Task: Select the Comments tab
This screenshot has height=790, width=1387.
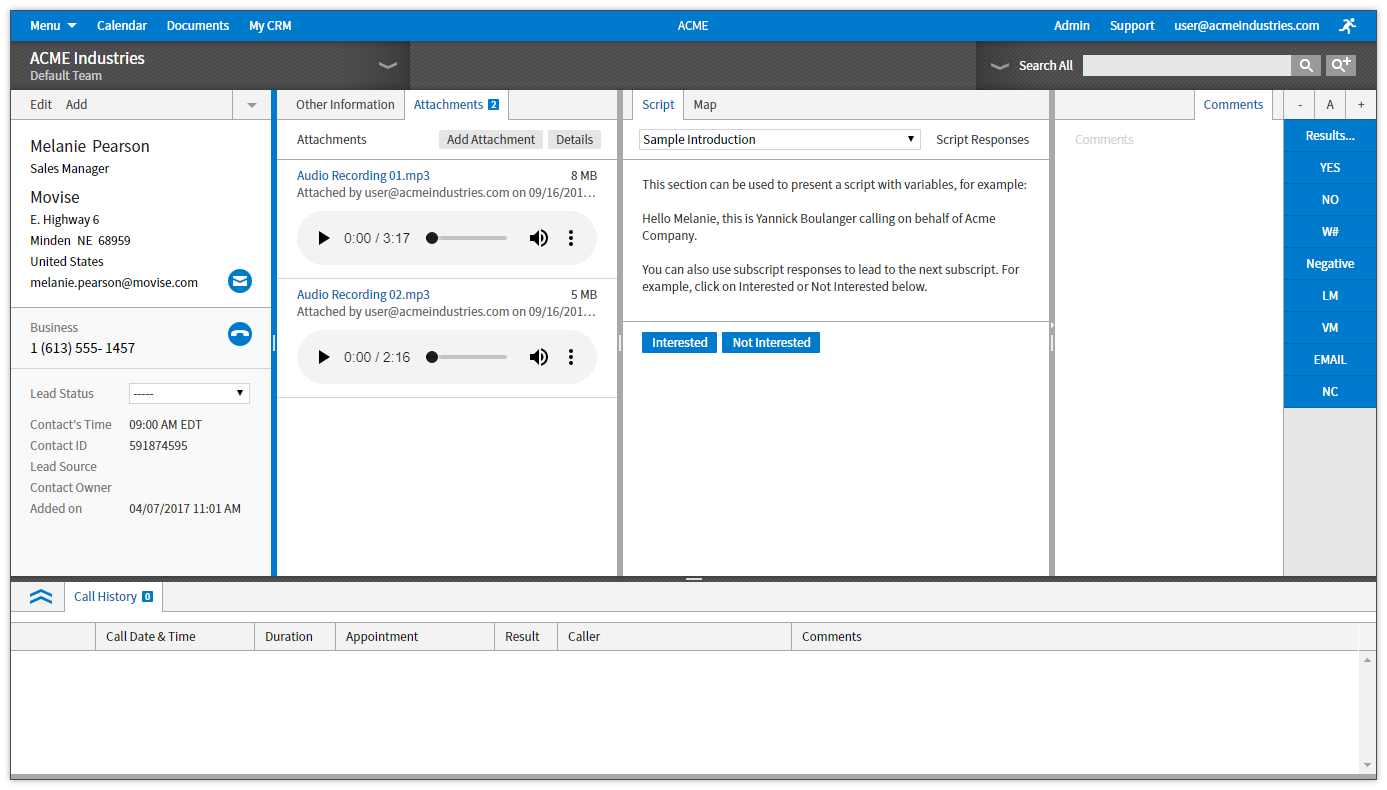Action: coord(1233,105)
